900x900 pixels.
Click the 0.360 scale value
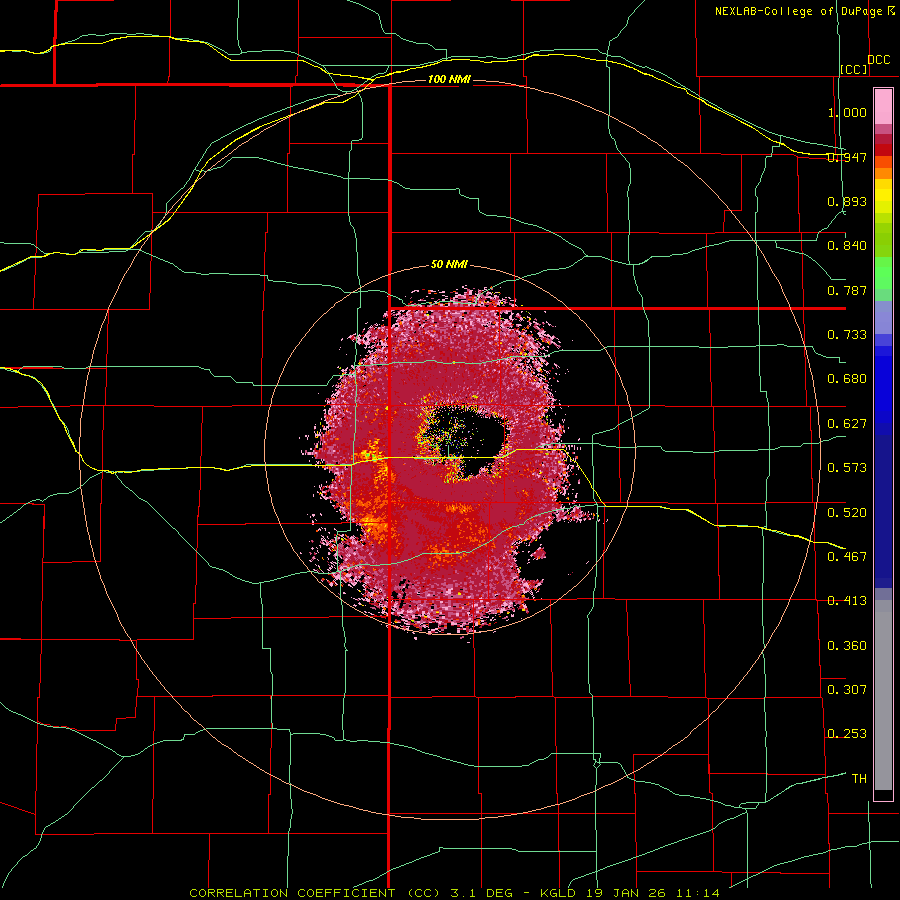pyautogui.click(x=847, y=646)
